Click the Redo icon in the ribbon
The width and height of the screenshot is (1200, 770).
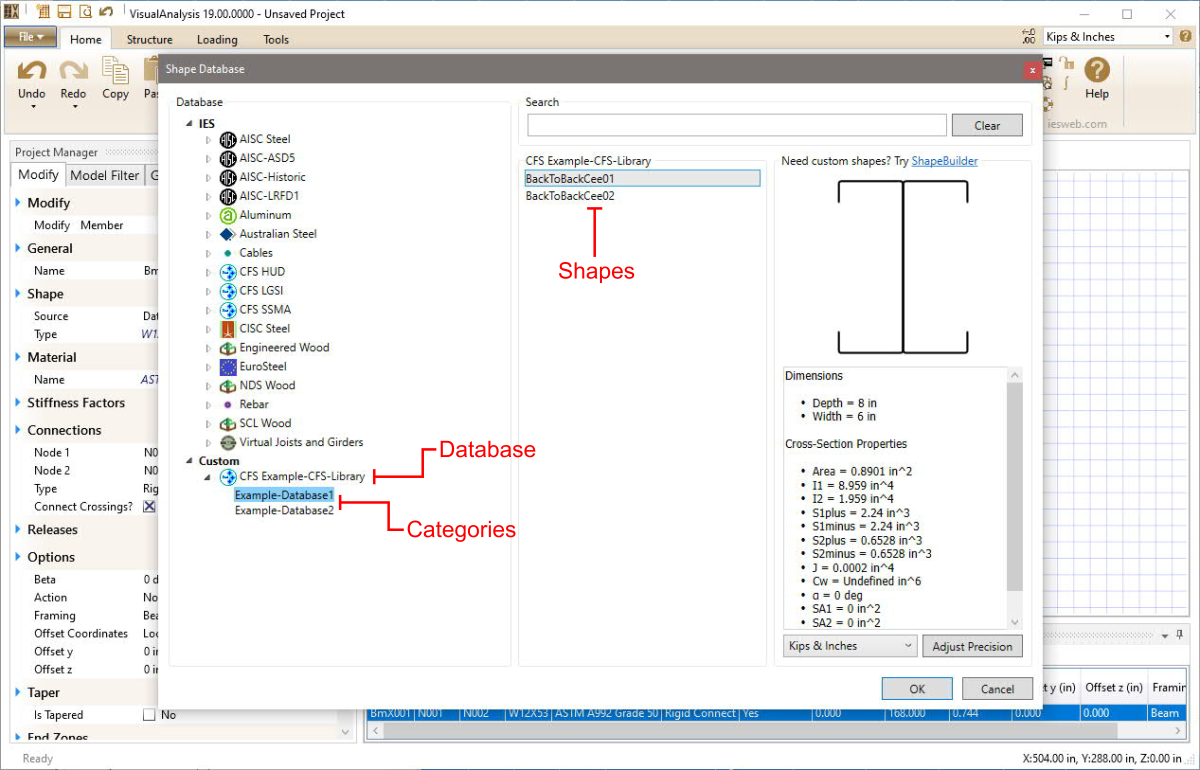73,71
